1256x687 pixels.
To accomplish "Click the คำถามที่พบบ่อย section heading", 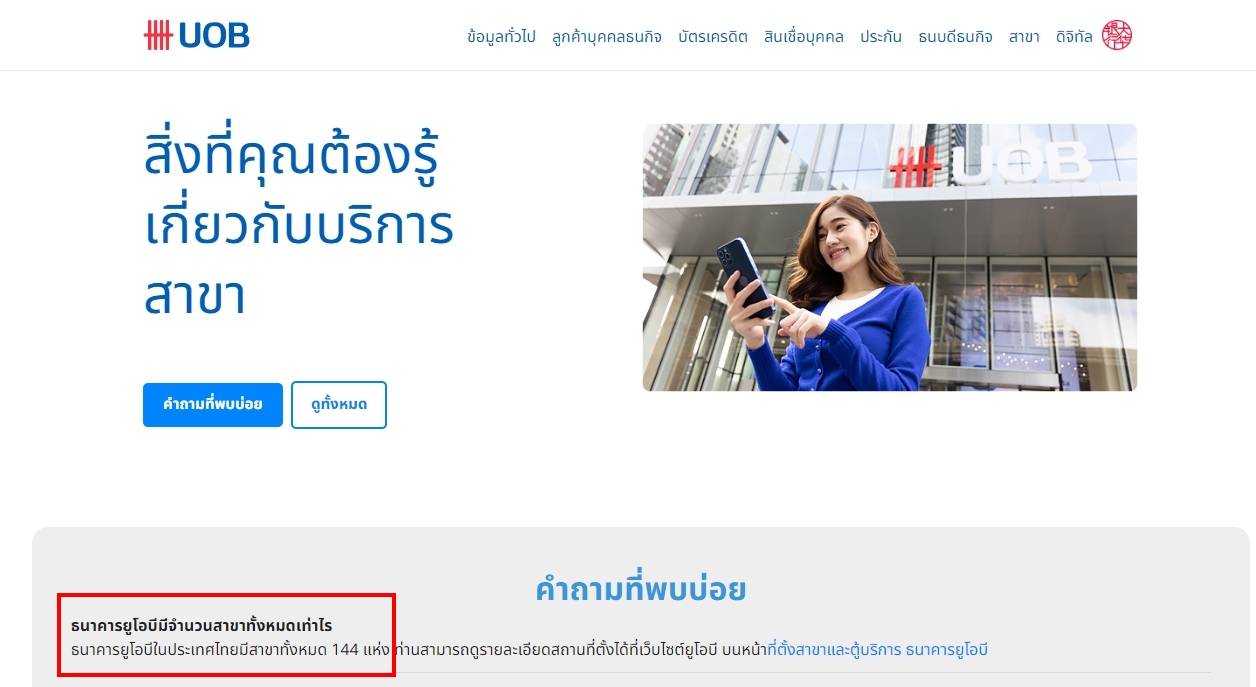I will 641,589.
